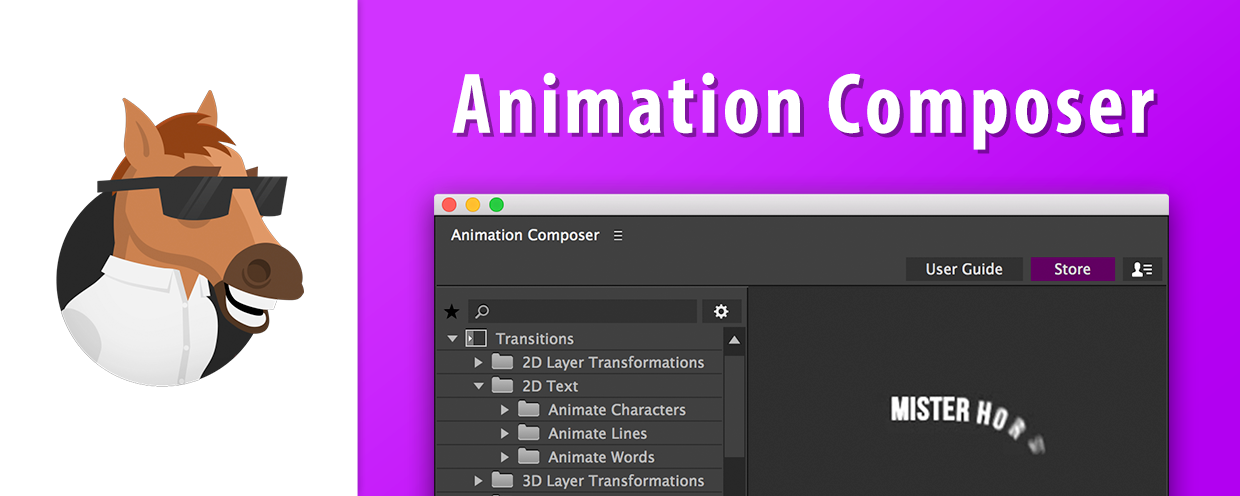Select the 2D Text row
This screenshot has width=1240, height=496.
[x=580, y=386]
